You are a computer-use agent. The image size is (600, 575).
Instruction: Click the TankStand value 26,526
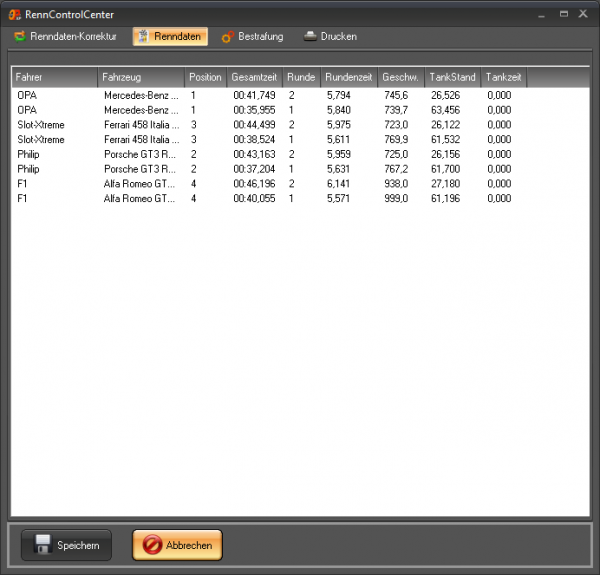[445, 95]
